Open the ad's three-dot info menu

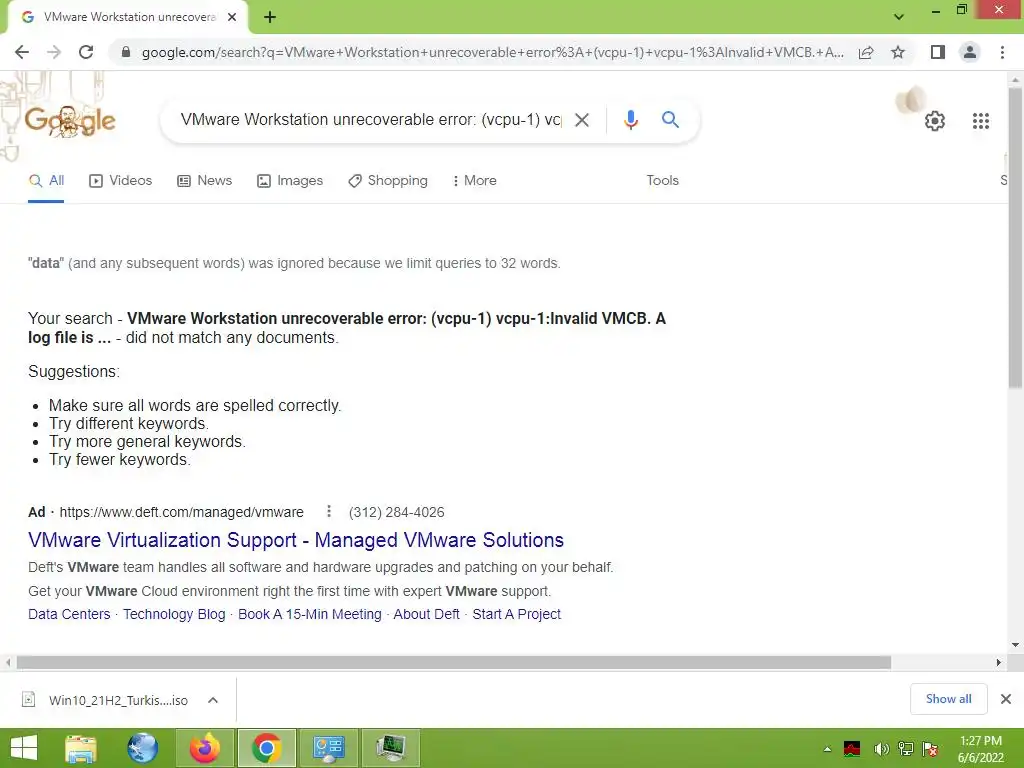point(328,511)
